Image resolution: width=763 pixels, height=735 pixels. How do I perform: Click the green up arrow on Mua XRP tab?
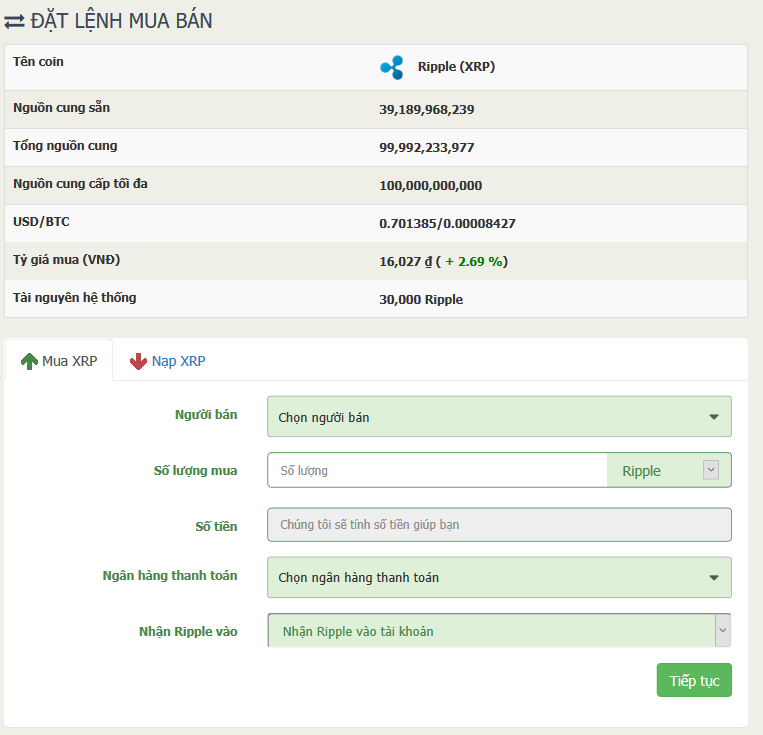click(x=29, y=361)
